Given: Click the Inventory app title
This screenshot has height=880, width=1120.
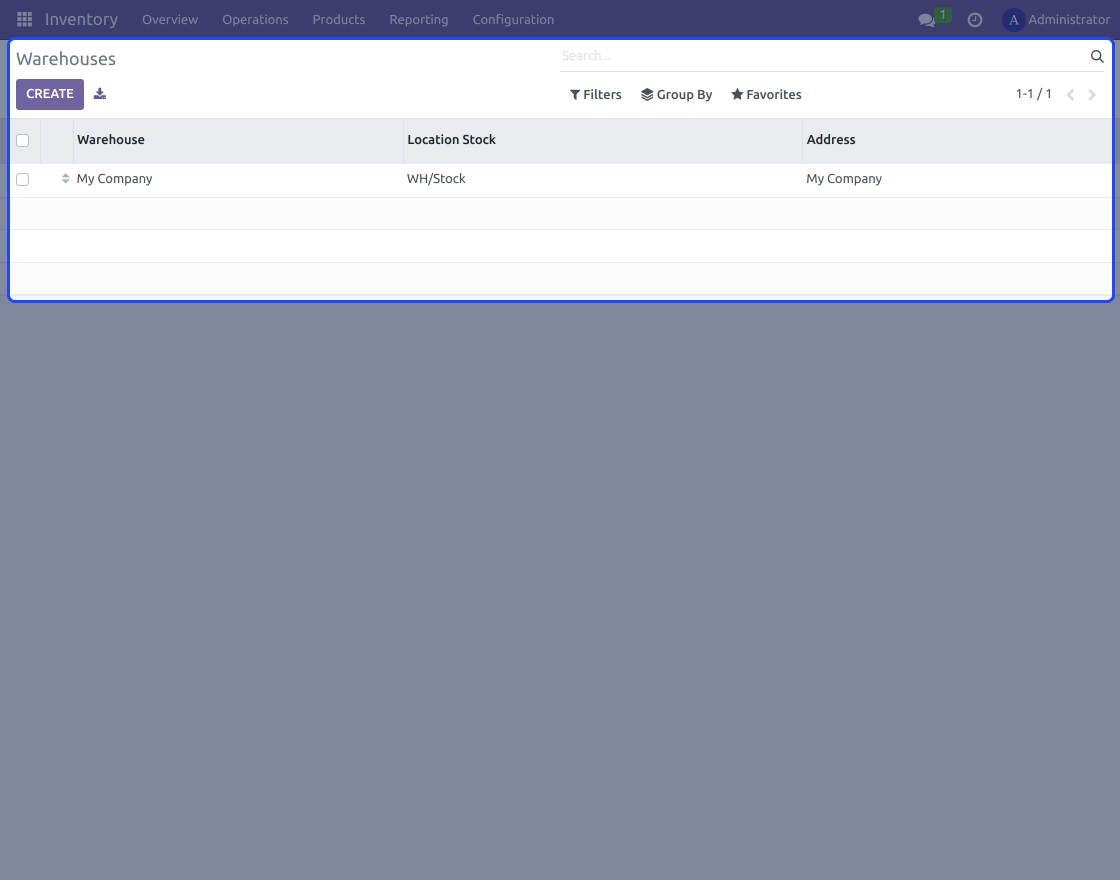Looking at the screenshot, I should 81,19.
